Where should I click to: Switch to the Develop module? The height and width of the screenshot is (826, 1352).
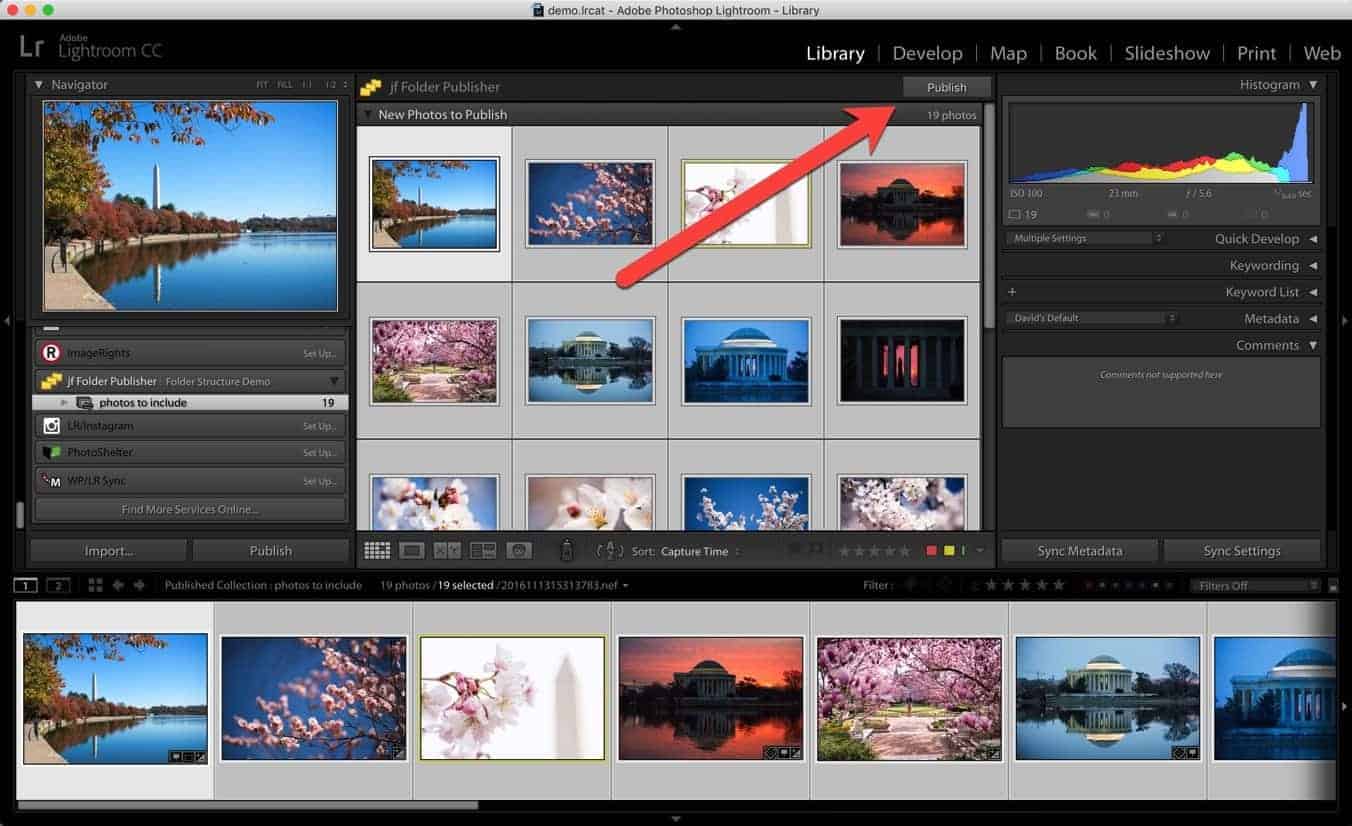tap(927, 53)
